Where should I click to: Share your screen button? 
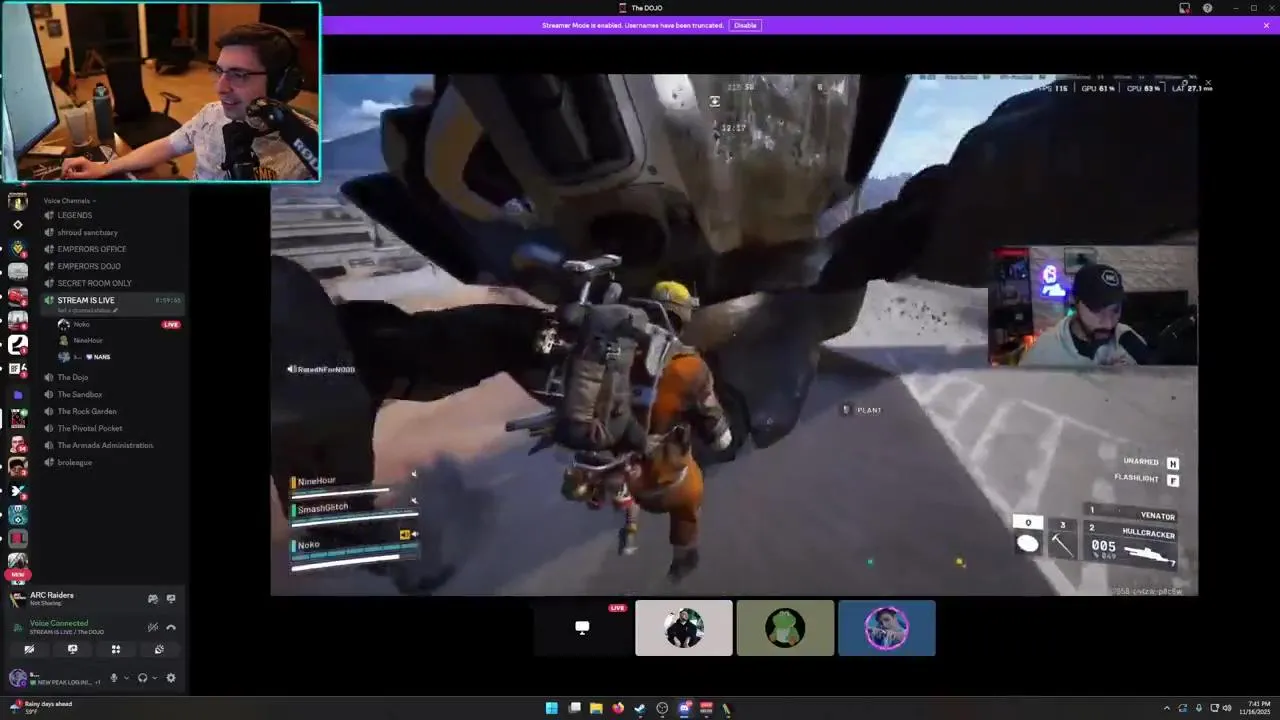click(72, 649)
